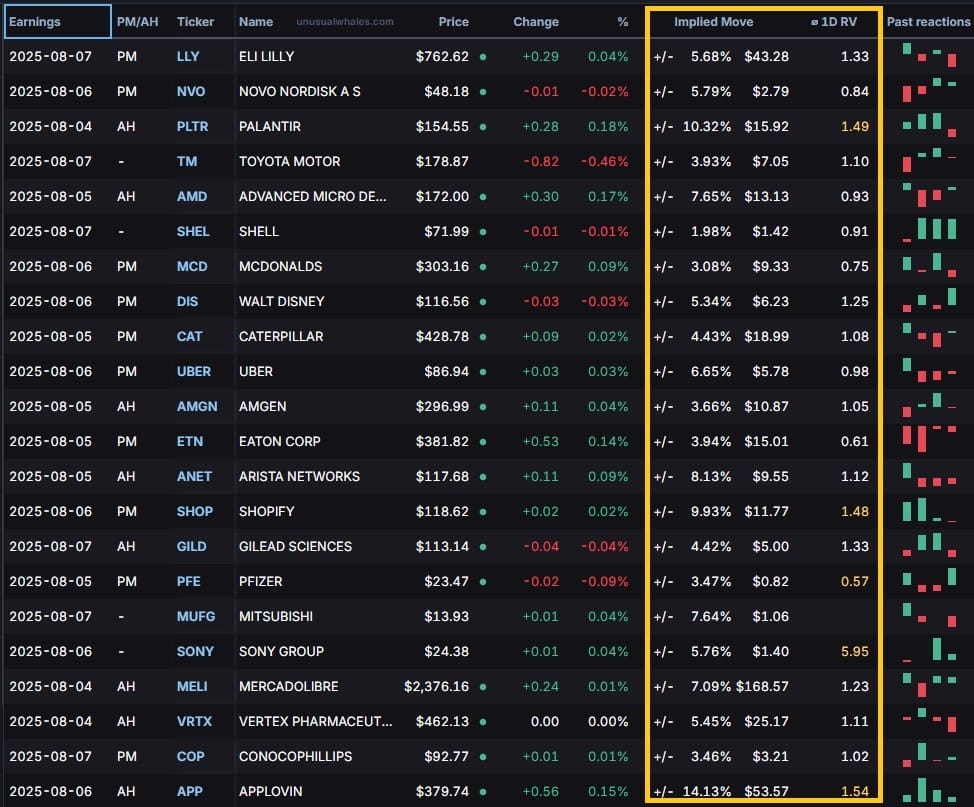
Task: Sort by the Implied Move column header
Action: (x=713, y=22)
